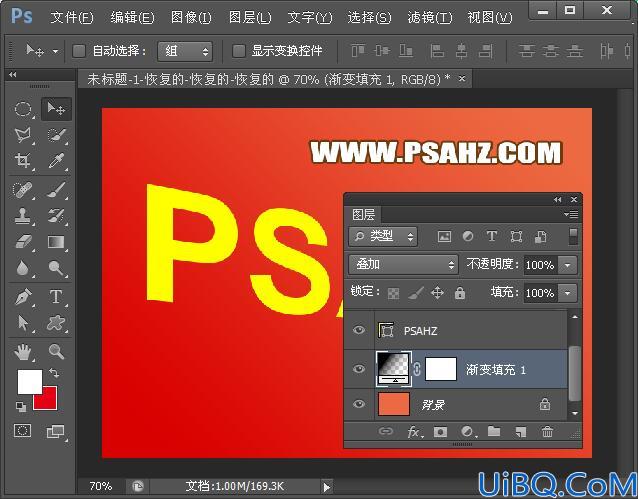Select the Eraser tool
Screen dimensions: 638x499
click(x=23, y=242)
